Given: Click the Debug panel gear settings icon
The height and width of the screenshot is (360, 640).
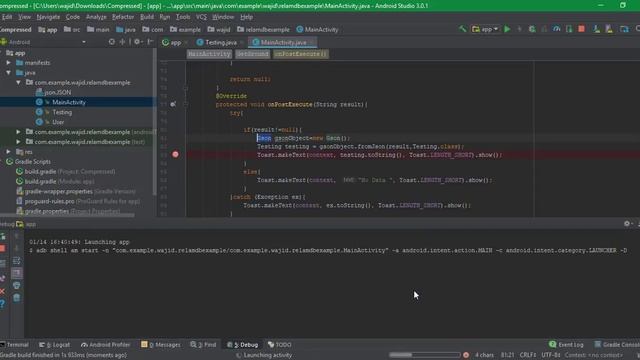Looking at the screenshot, I should (627, 224).
